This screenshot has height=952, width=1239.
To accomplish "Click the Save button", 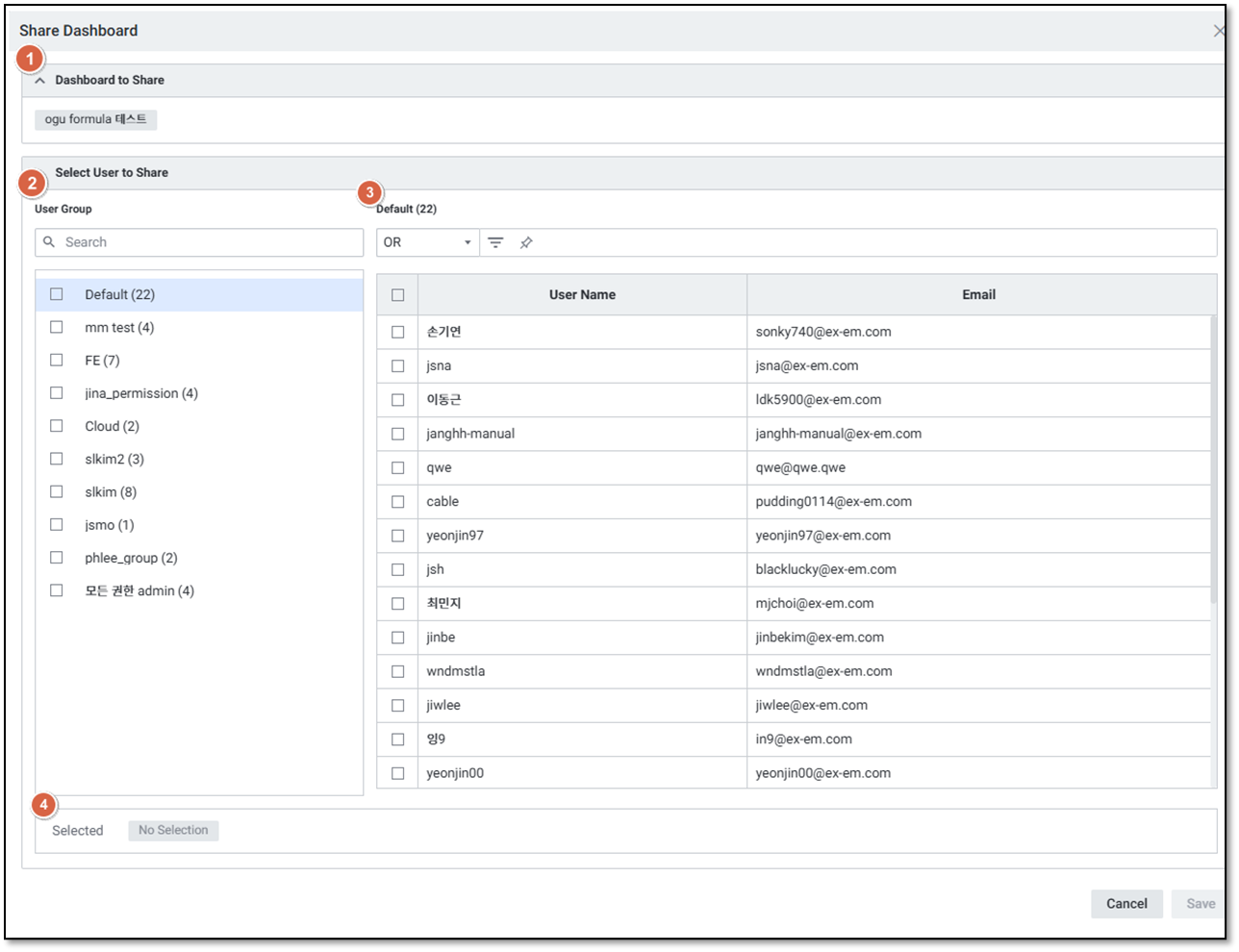I will (1200, 904).
